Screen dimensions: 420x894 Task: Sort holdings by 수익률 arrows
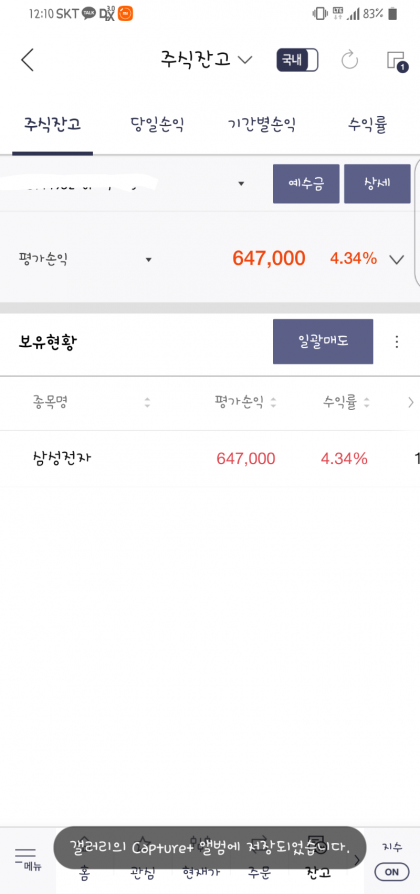click(x=366, y=403)
